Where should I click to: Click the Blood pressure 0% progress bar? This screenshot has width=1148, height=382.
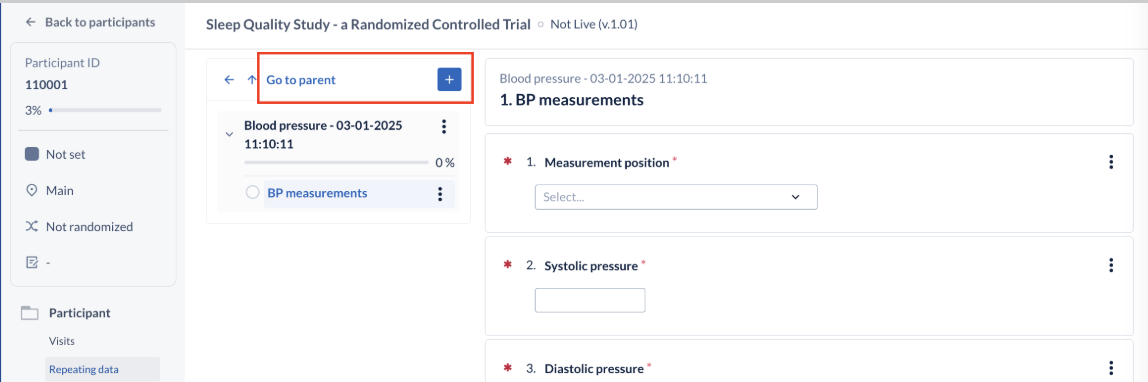(x=336, y=162)
